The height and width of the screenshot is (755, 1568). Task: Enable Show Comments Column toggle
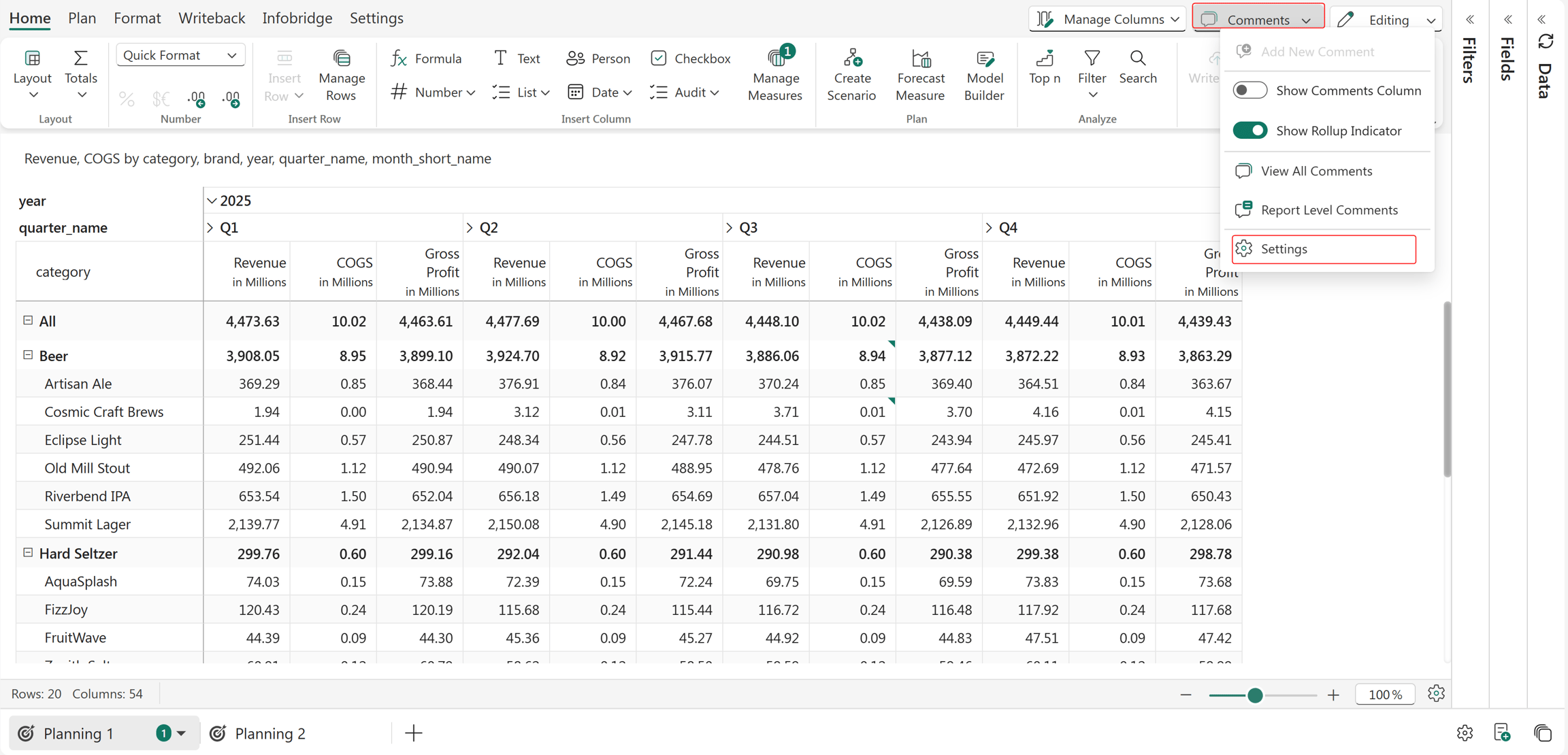click(1249, 90)
